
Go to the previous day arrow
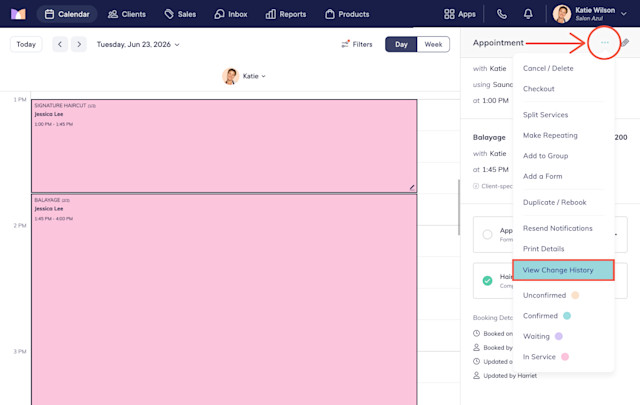[60, 44]
